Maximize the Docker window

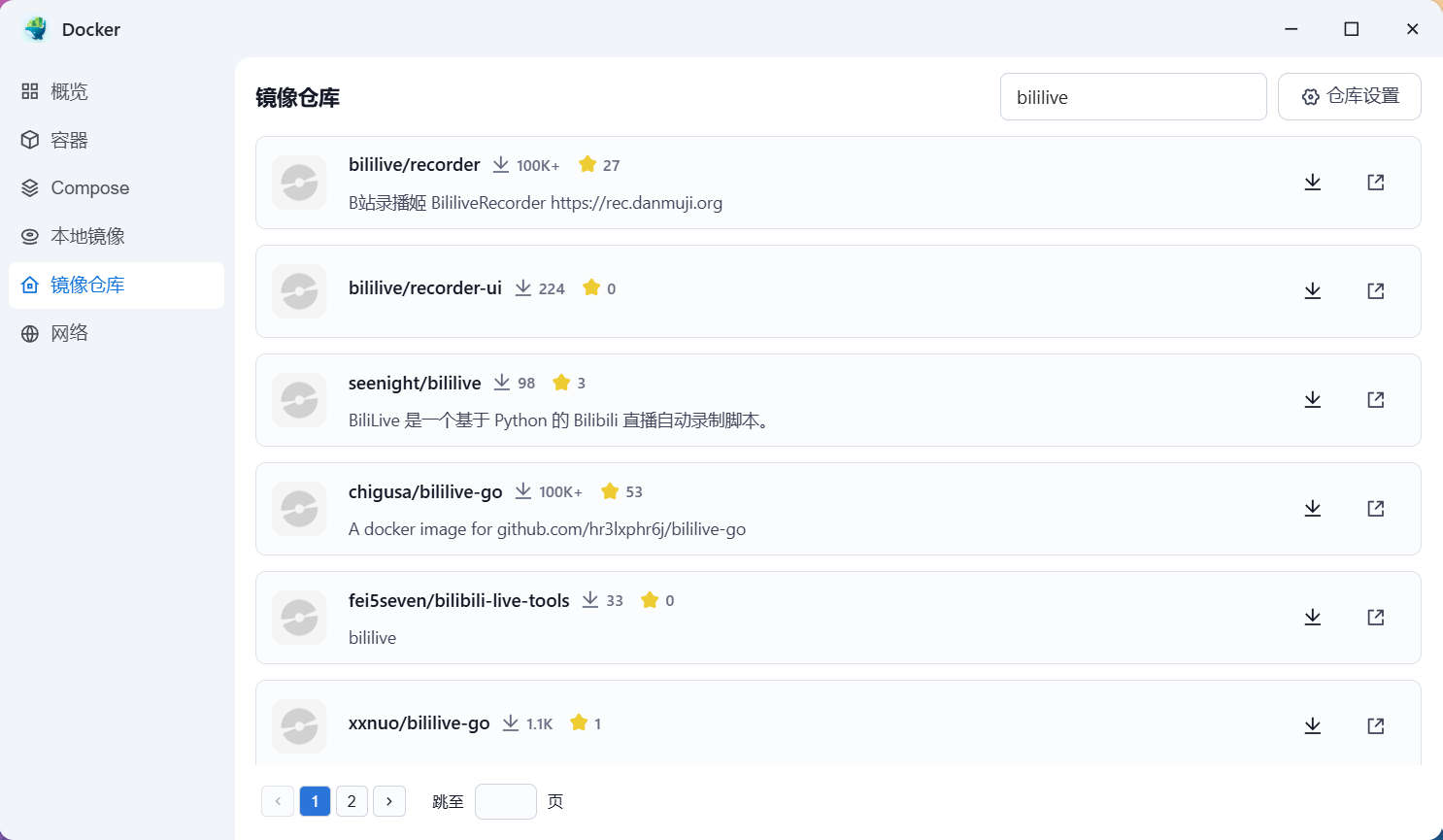click(x=1352, y=29)
